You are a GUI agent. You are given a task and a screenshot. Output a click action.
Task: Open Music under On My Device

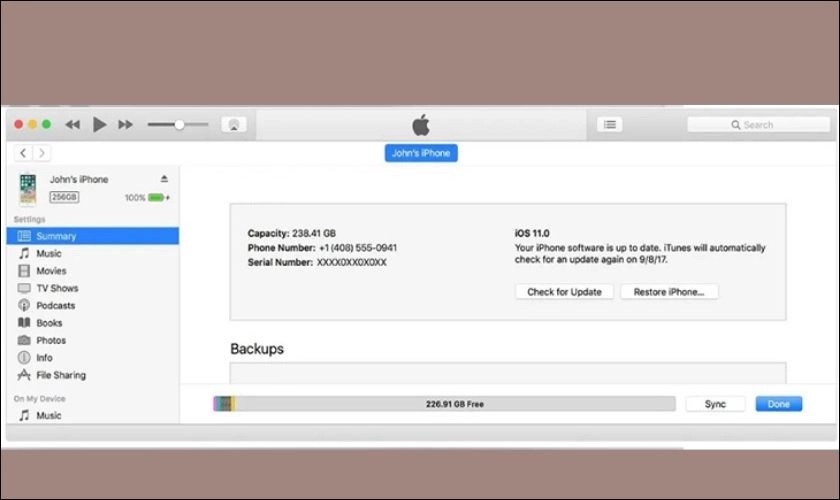pyautogui.click(x=93, y=415)
